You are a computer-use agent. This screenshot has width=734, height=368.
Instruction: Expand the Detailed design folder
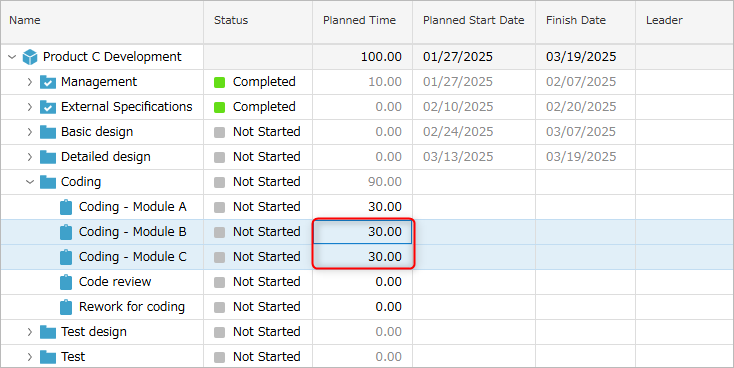tap(29, 157)
